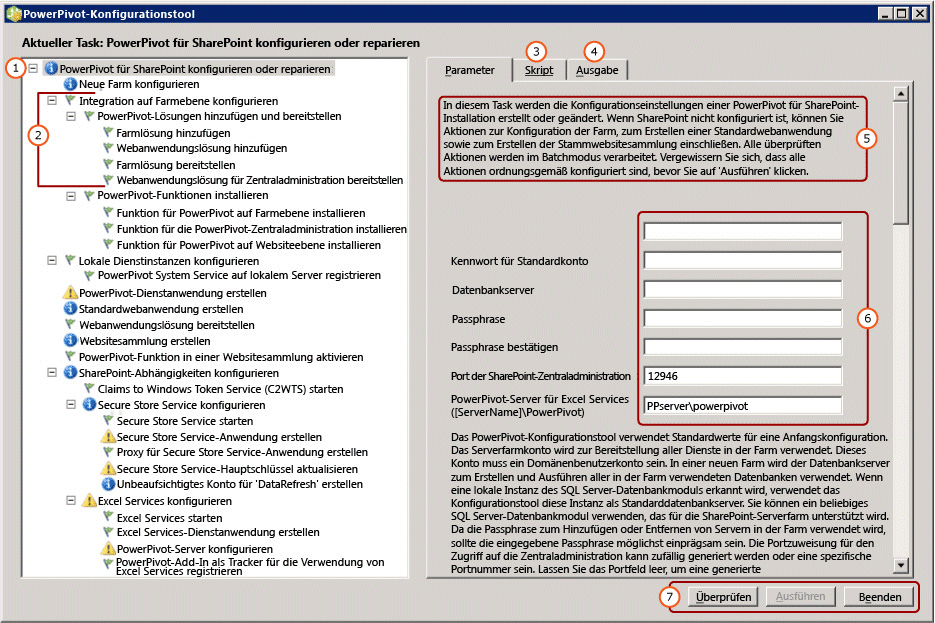Open the Ausgabe tab
This screenshot has height=623, width=935.
point(596,70)
